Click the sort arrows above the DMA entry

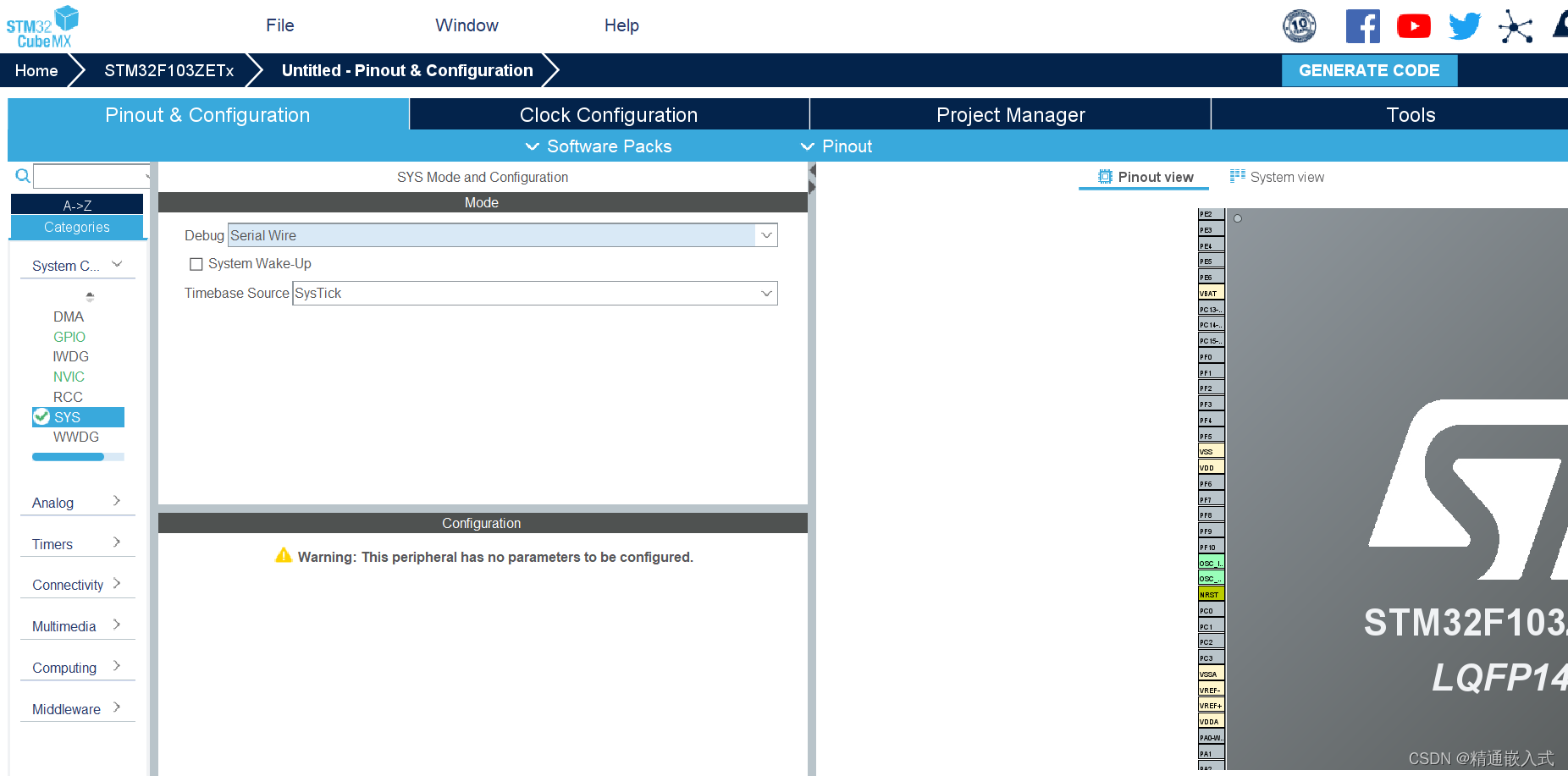90,296
